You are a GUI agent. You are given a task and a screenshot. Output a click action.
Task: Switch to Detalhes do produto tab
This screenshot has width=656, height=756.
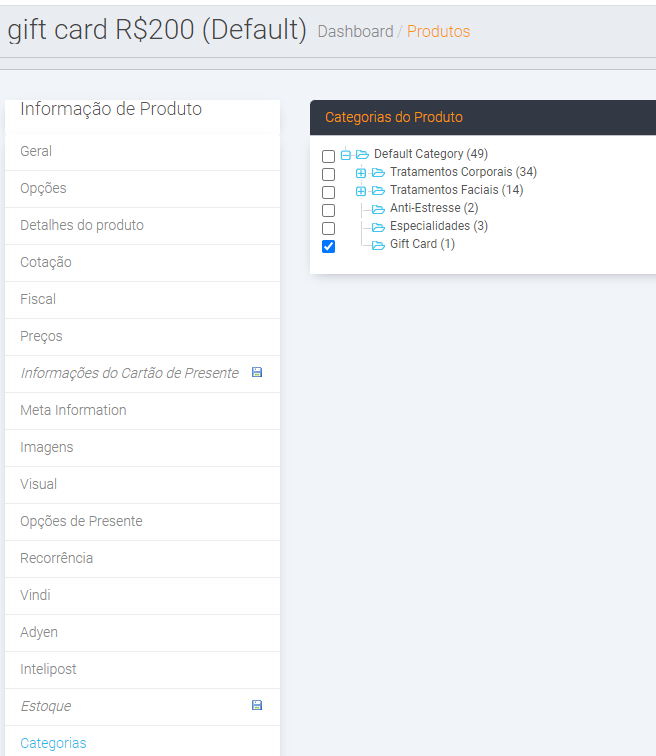click(x=142, y=226)
